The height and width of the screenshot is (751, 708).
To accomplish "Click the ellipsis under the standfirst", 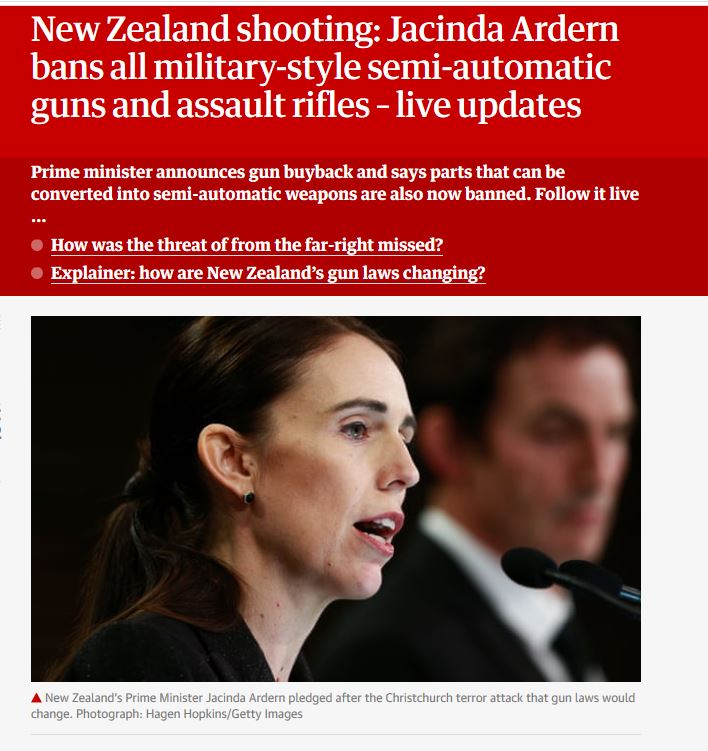I will coord(38,220).
